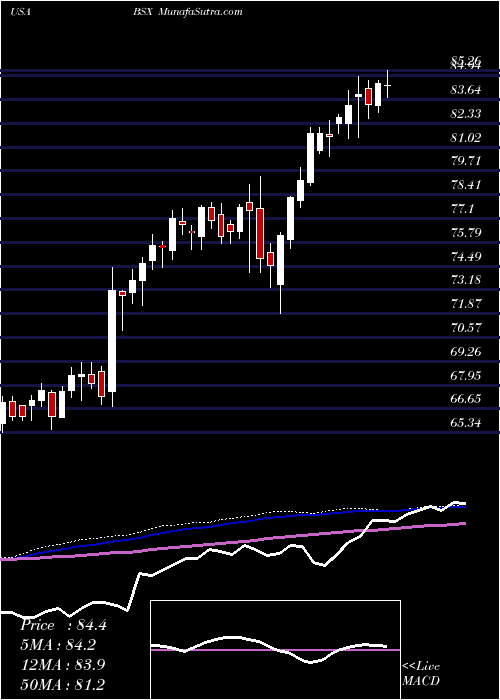Click the 50MA : 81.2 readout

(x=62, y=684)
